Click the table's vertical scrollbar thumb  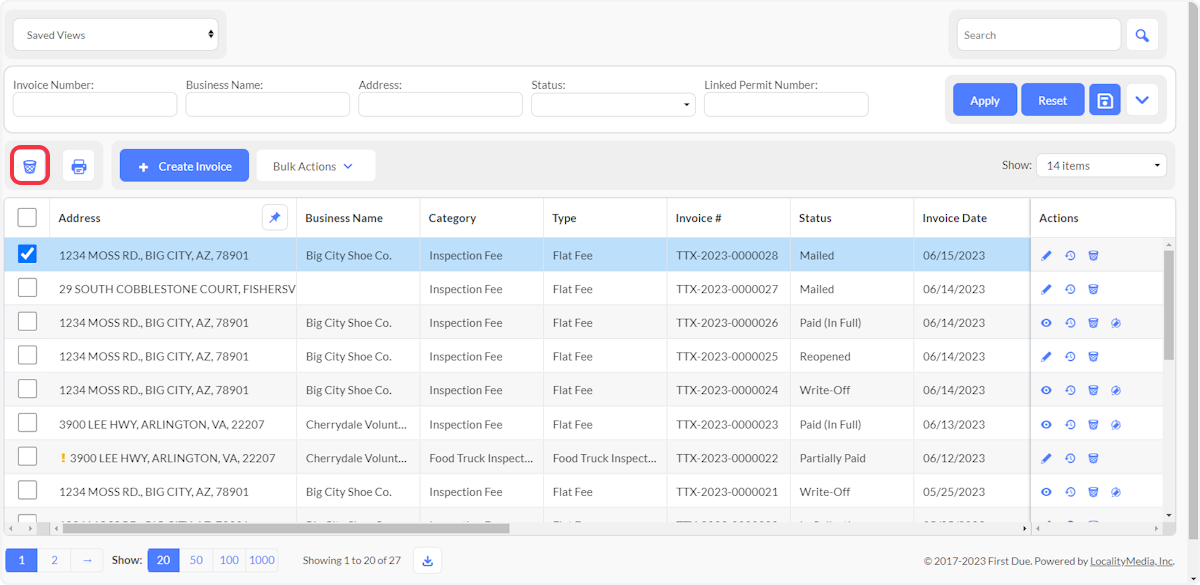click(1168, 305)
